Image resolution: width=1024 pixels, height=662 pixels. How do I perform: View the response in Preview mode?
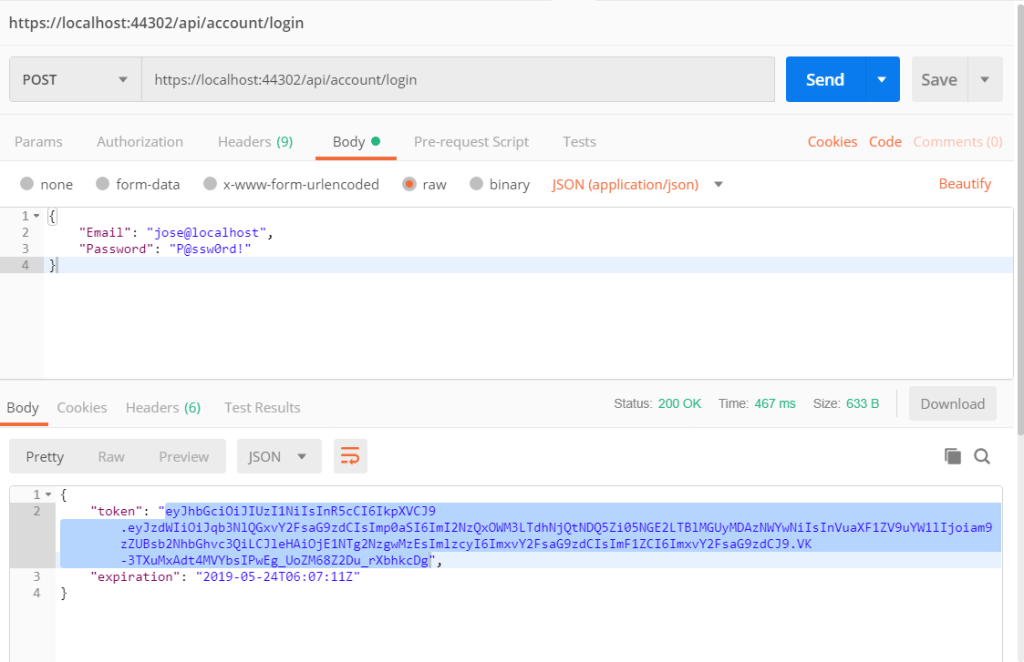click(183, 456)
